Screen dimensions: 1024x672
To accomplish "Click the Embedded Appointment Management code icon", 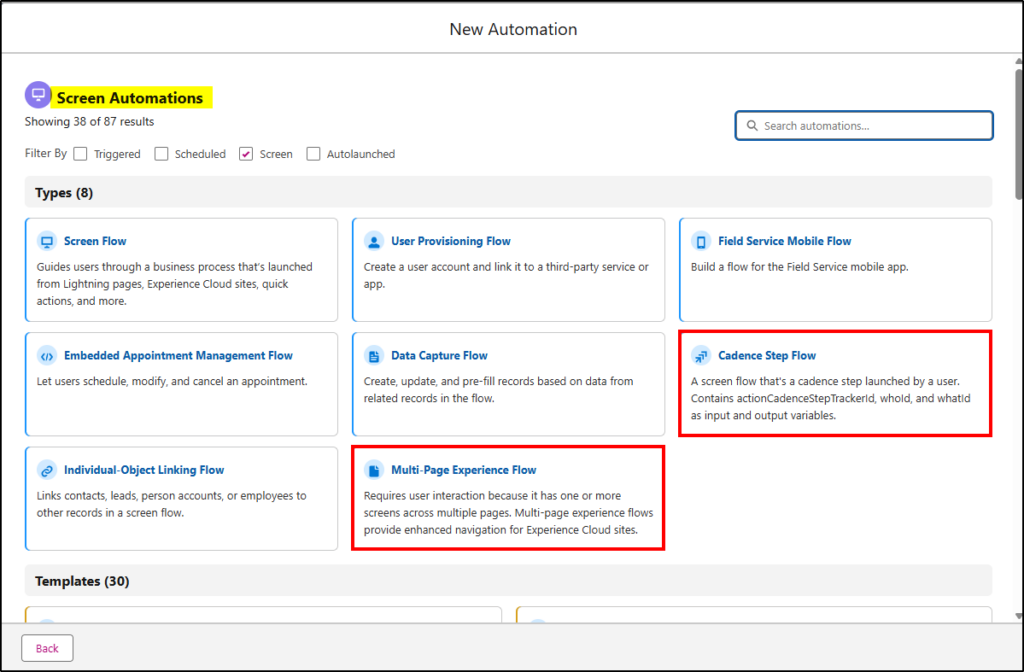I will point(46,356).
